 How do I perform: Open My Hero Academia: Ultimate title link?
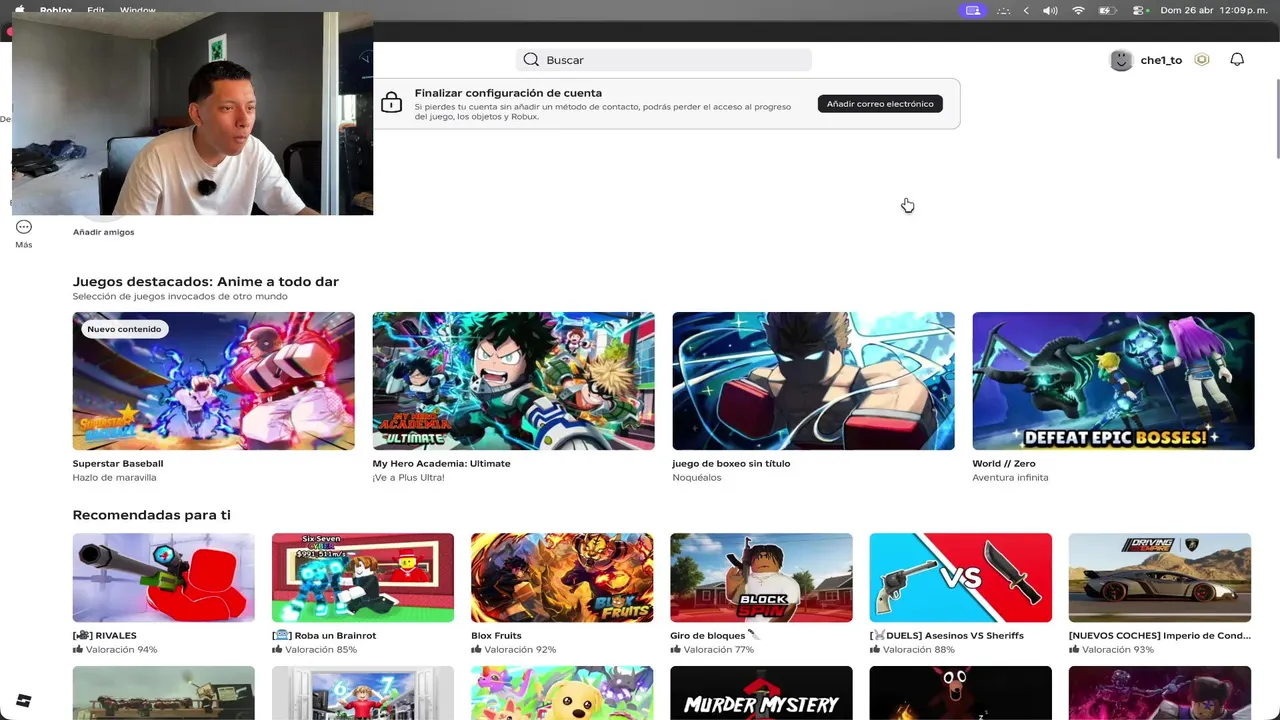point(441,464)
